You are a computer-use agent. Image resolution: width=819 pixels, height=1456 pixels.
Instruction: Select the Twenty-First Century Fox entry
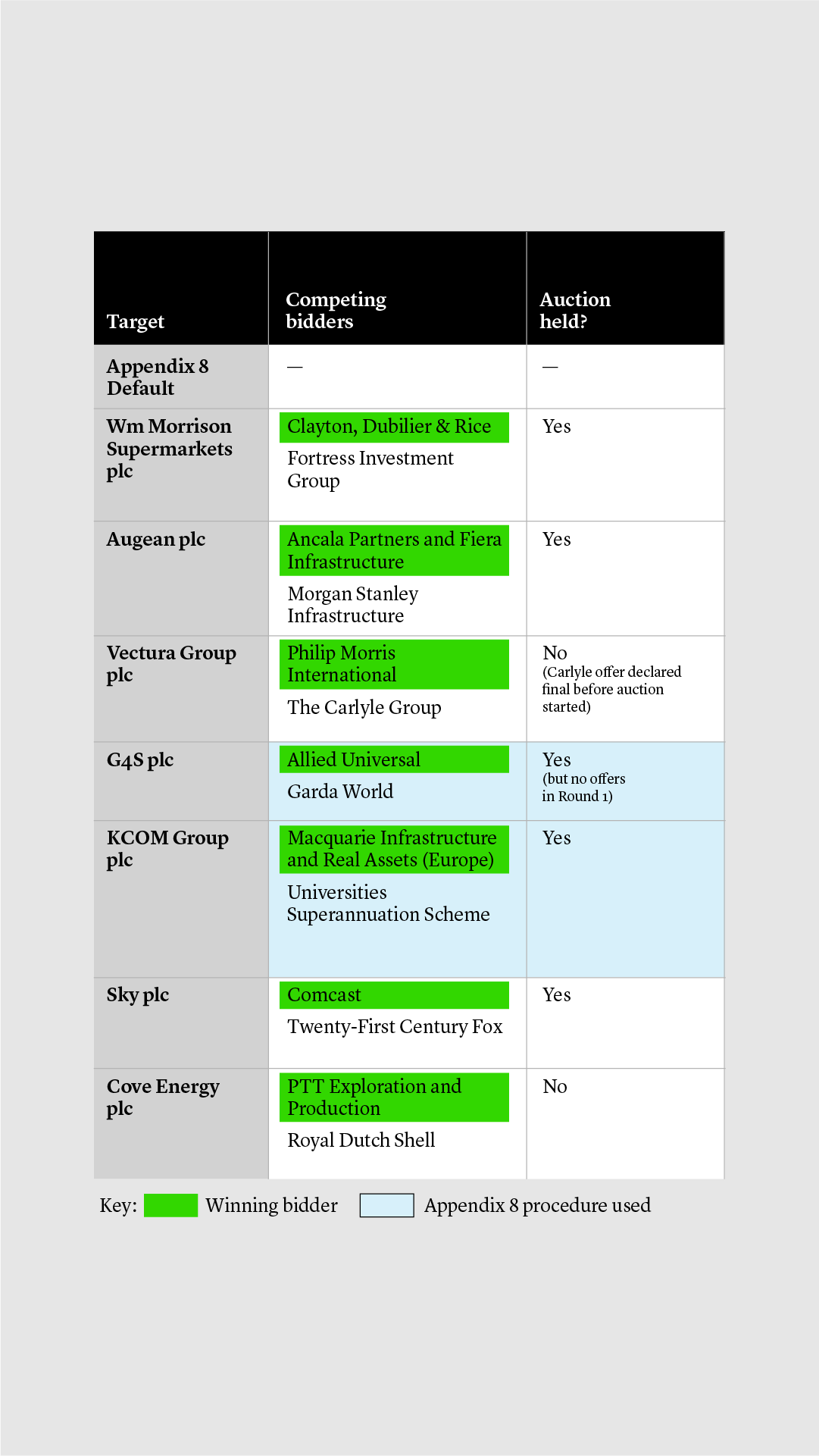pos(395,1026)
